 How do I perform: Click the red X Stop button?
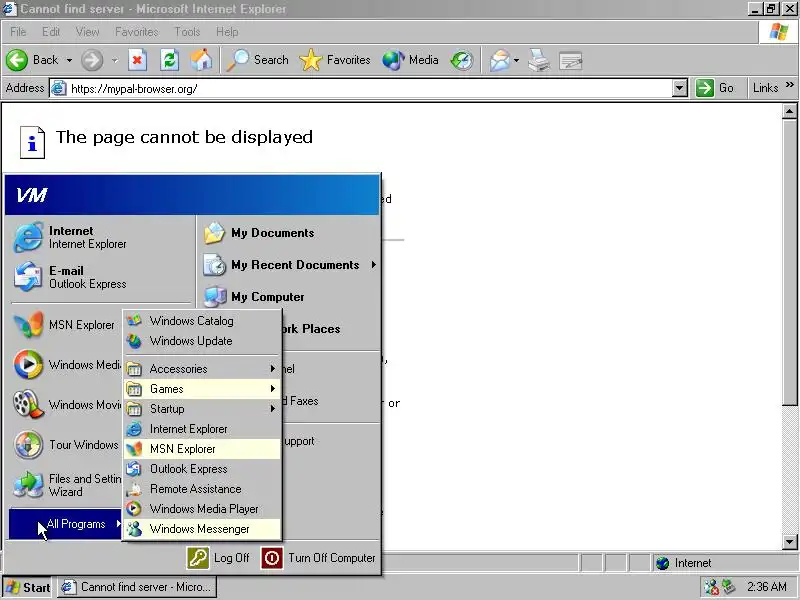pyautogui.click(x=137, y=60)
